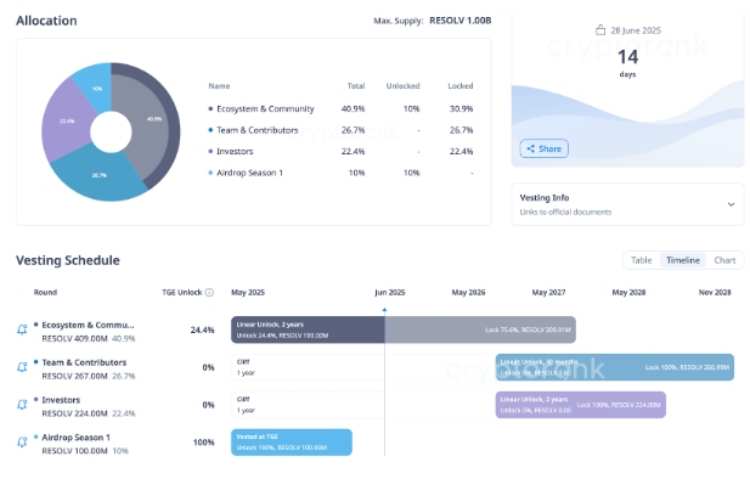This screenshot has width=750, height=479.
Task: Click the Airdrop Season 1 vested bar
Action: 291,442
